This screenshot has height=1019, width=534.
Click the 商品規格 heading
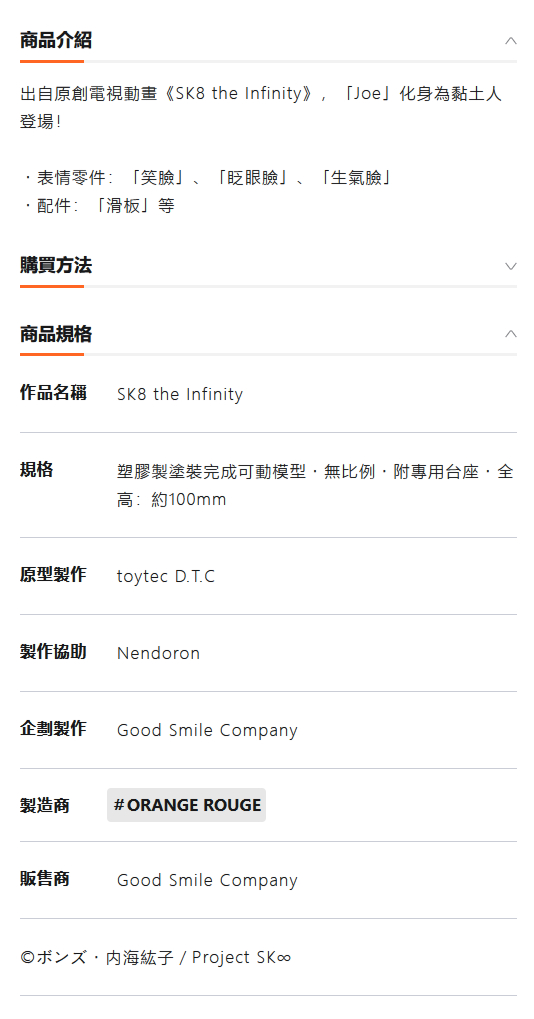(56, 334)
